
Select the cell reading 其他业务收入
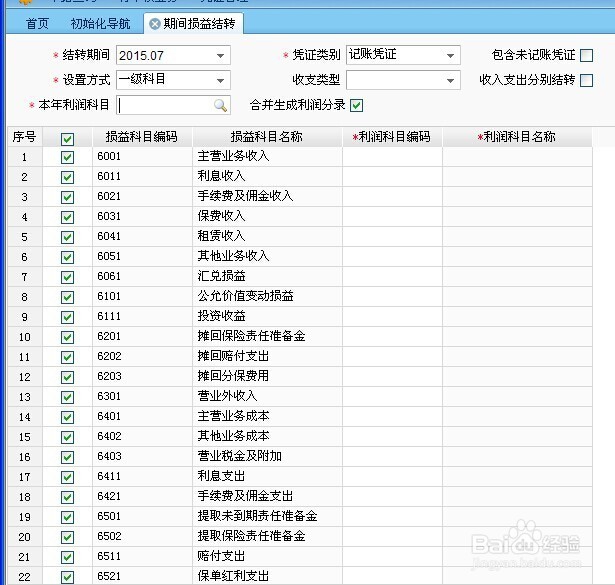click(267, 257)
